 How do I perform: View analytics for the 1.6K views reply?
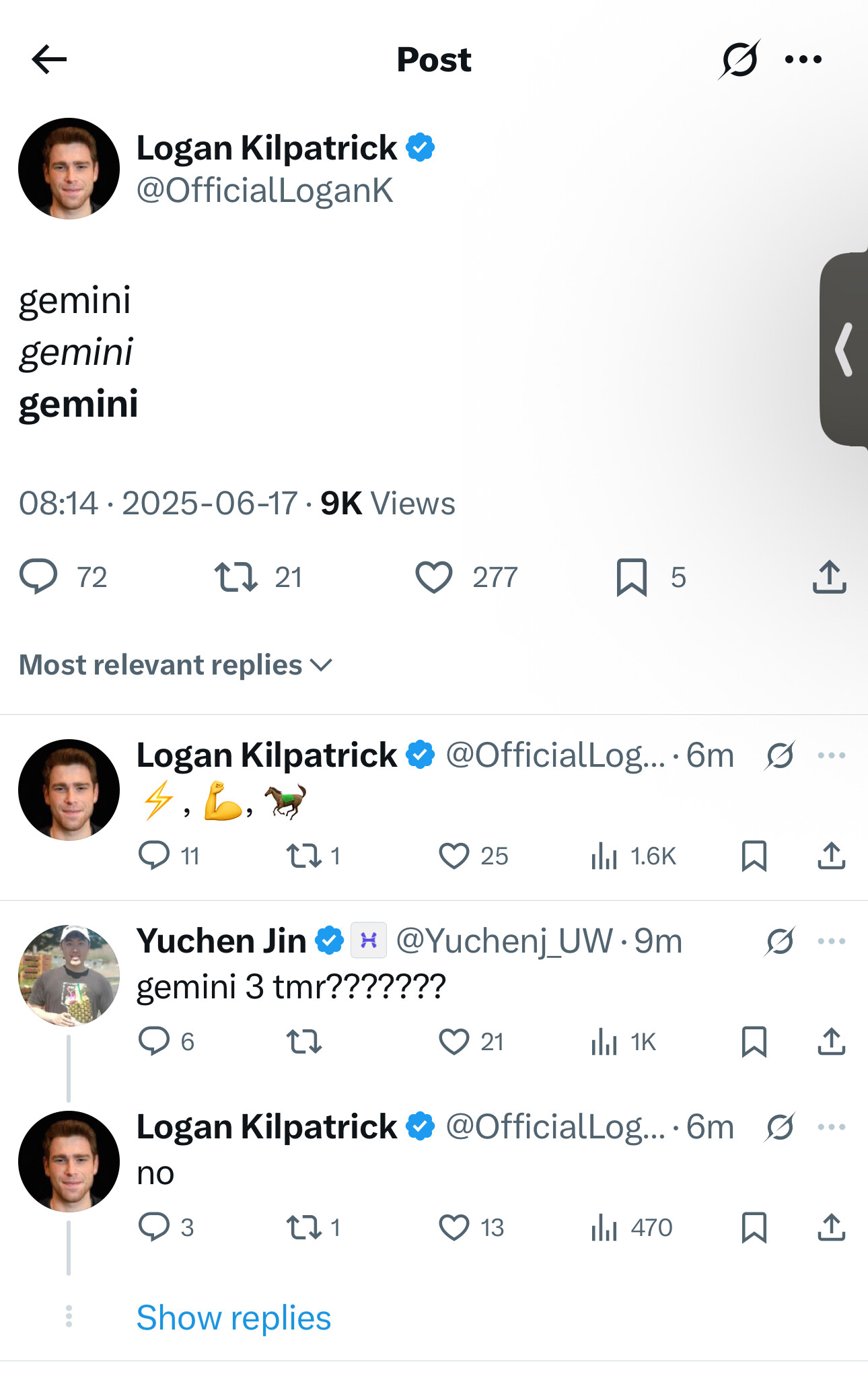(604, 856)
